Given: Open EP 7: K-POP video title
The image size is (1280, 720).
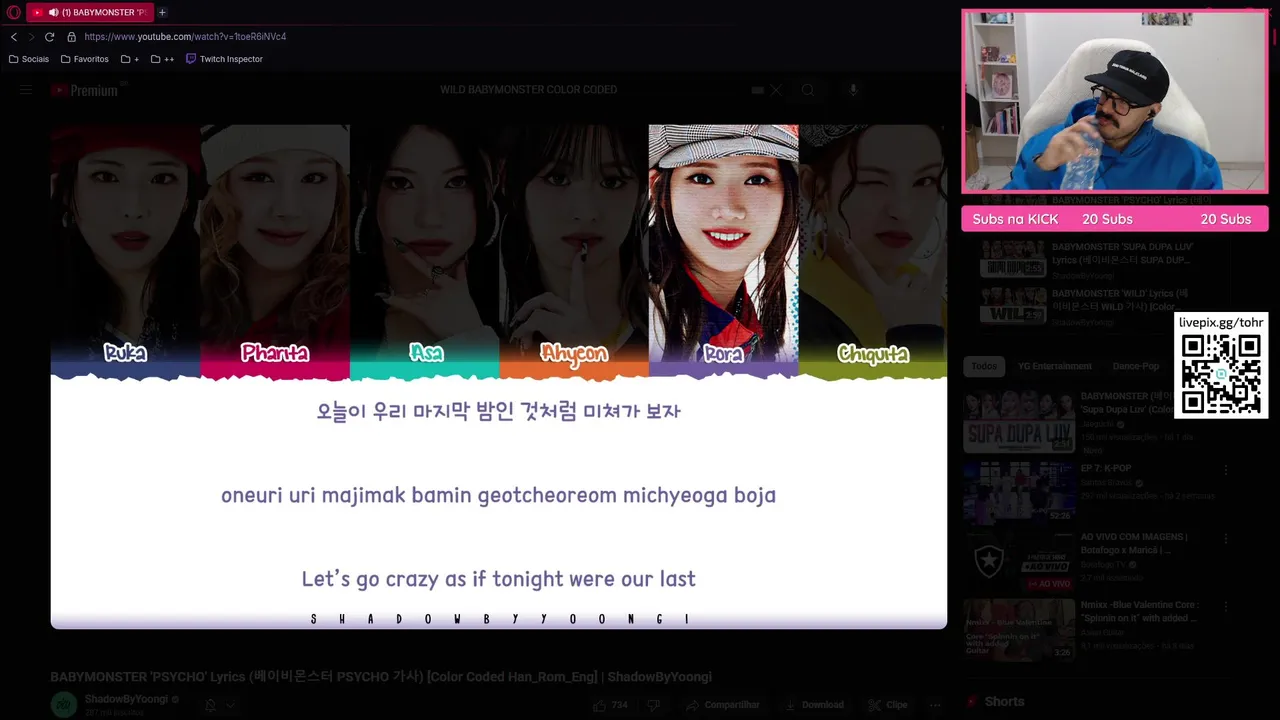Looking at the screenshot, I should (1106, 468).
